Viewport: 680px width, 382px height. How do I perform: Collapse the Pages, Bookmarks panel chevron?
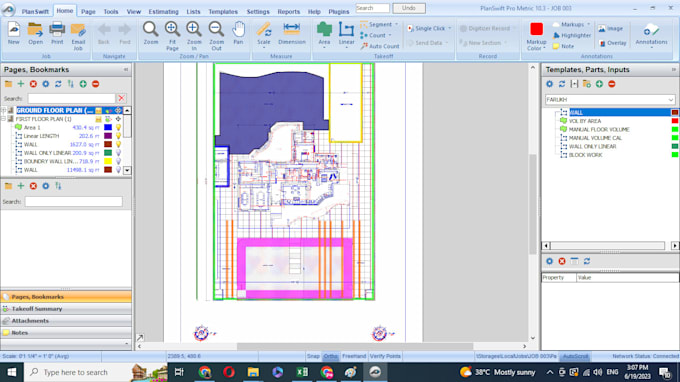126,69
